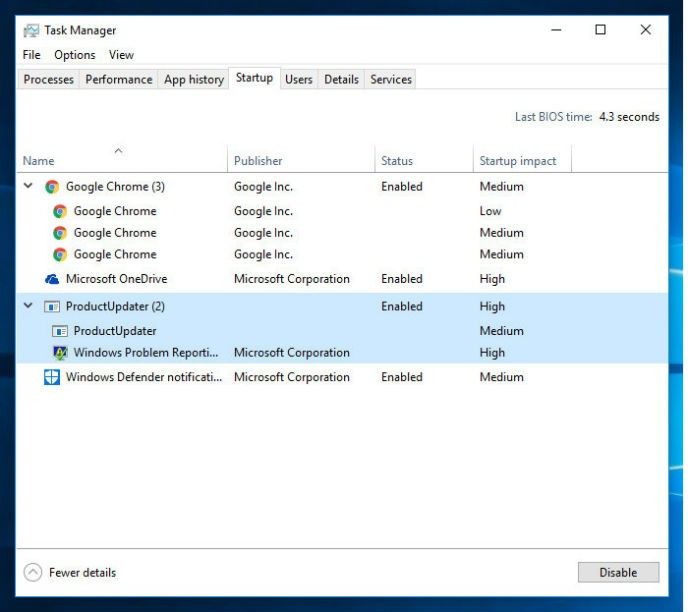Switch to the Services tab

[x=391, y=79]
